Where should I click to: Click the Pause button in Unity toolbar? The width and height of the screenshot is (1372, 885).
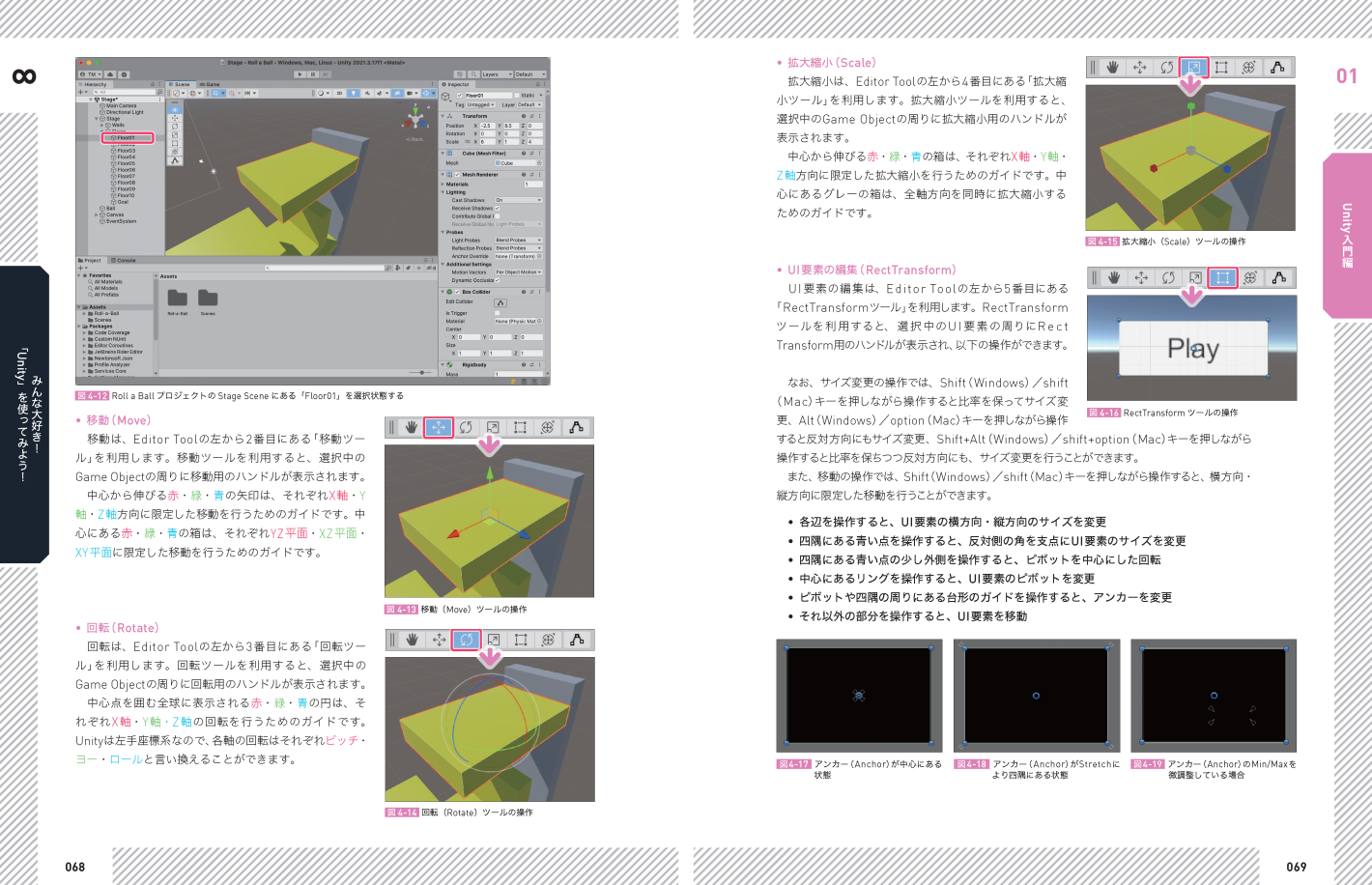313,74
